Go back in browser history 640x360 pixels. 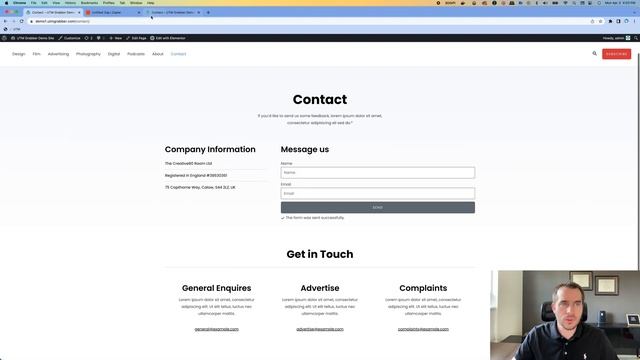tap(5, 21)
